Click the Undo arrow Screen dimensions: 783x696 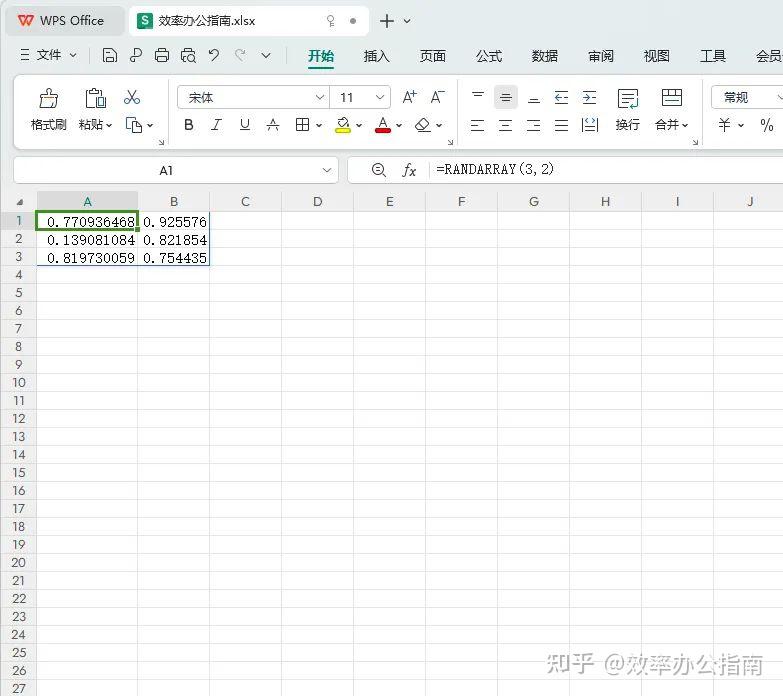coord(214,55)
